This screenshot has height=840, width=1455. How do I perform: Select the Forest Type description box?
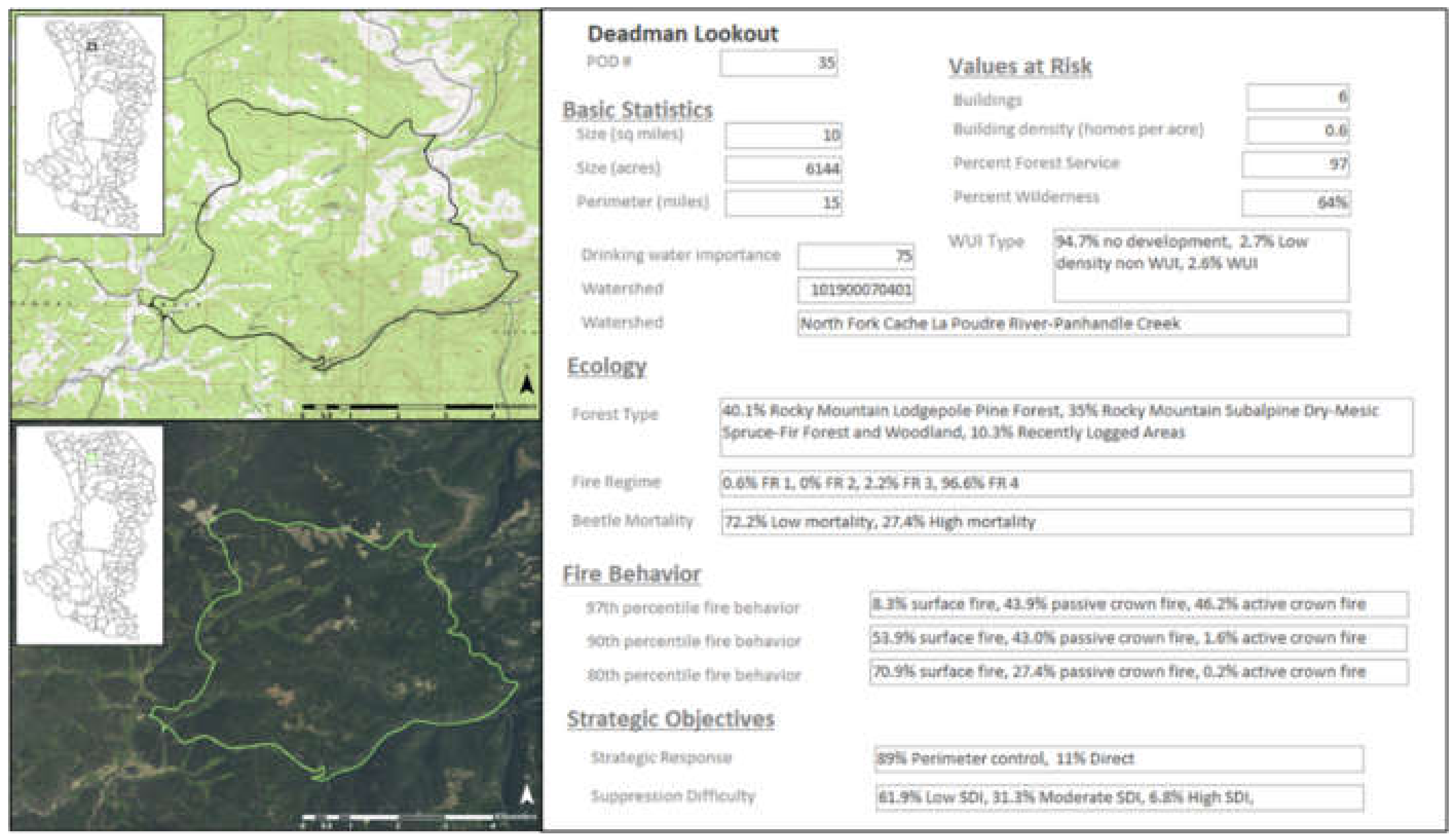tap(1066, 427)
